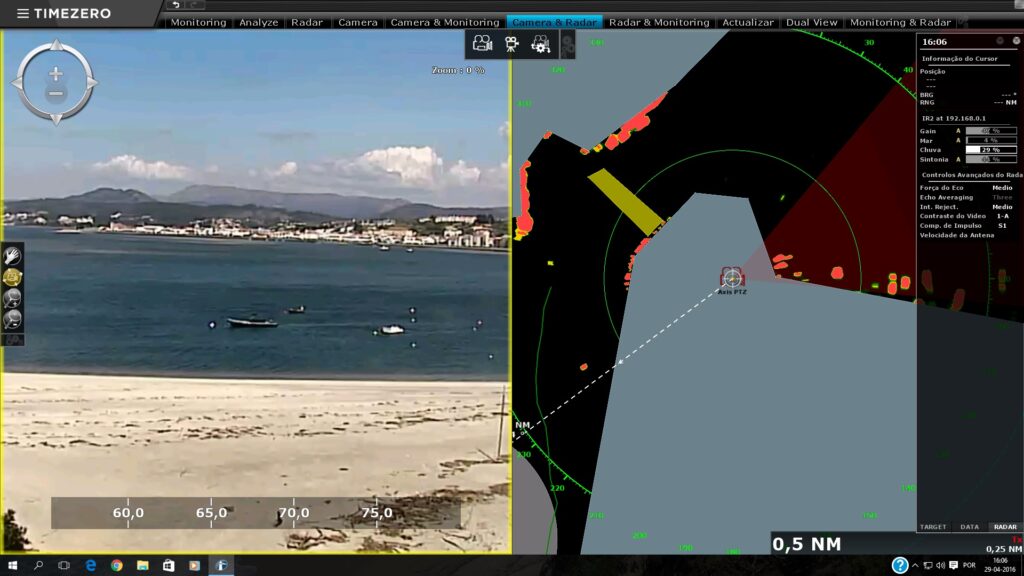The image size is (1024, 576).
Task: Change Comp. de Impulso value S1
Action: click(1002, 225)
